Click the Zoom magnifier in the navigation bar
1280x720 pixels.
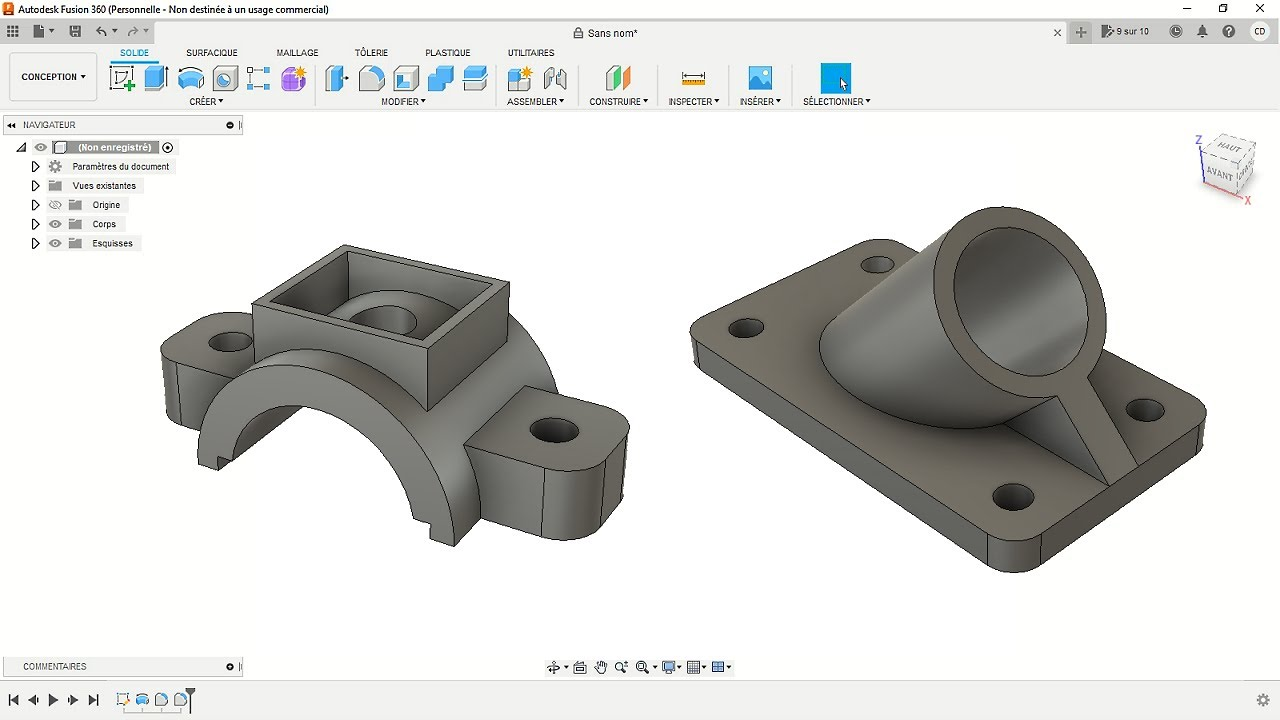[x=621, y=666]
